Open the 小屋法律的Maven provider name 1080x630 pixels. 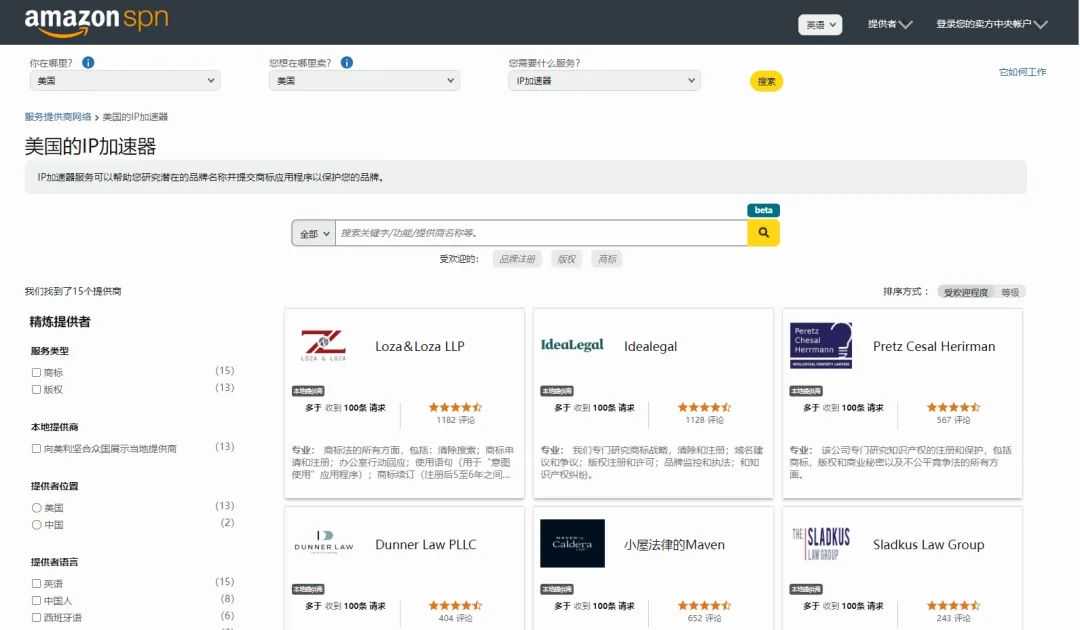tap(674, 545)
